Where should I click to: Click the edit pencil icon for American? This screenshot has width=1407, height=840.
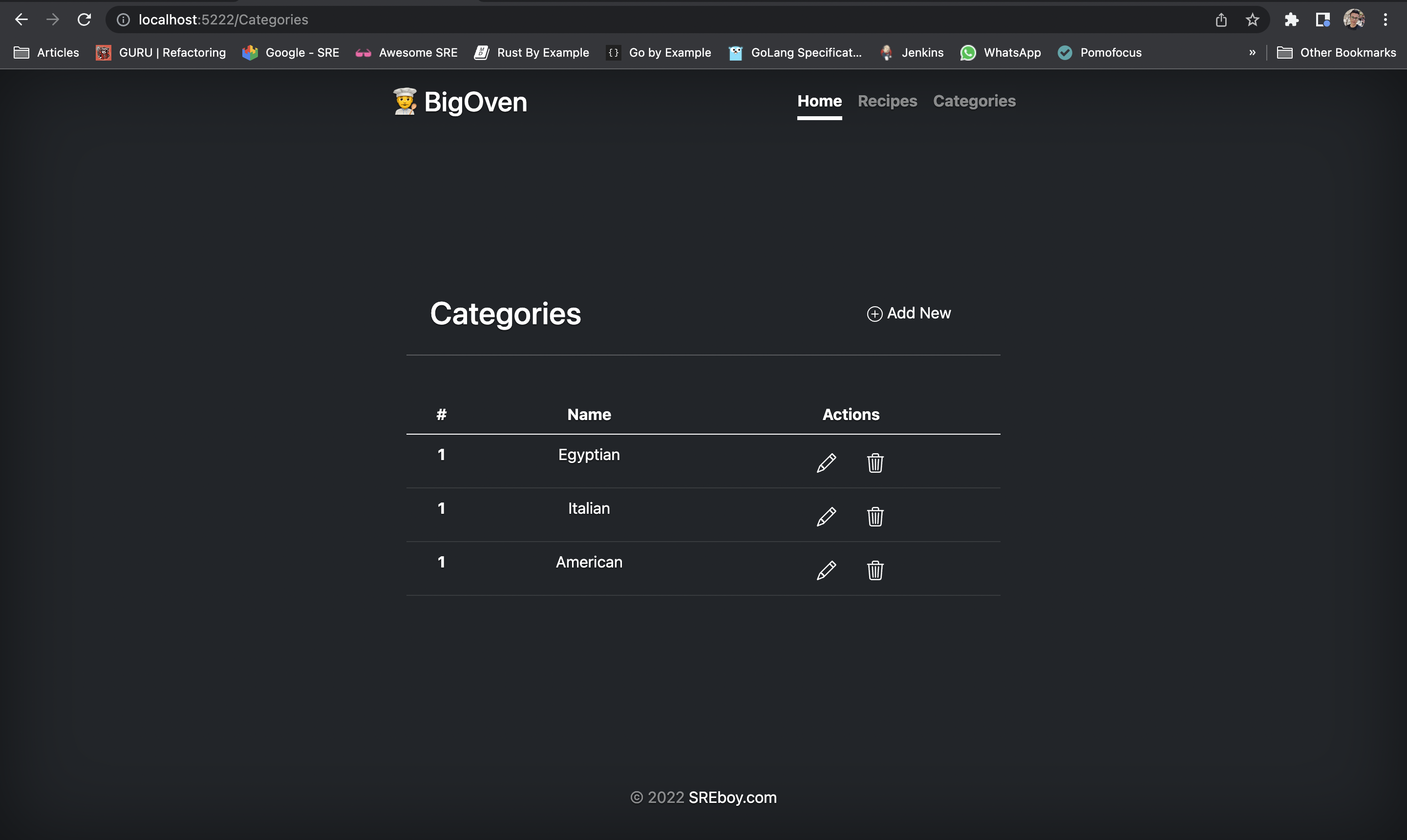pos(827,570)
